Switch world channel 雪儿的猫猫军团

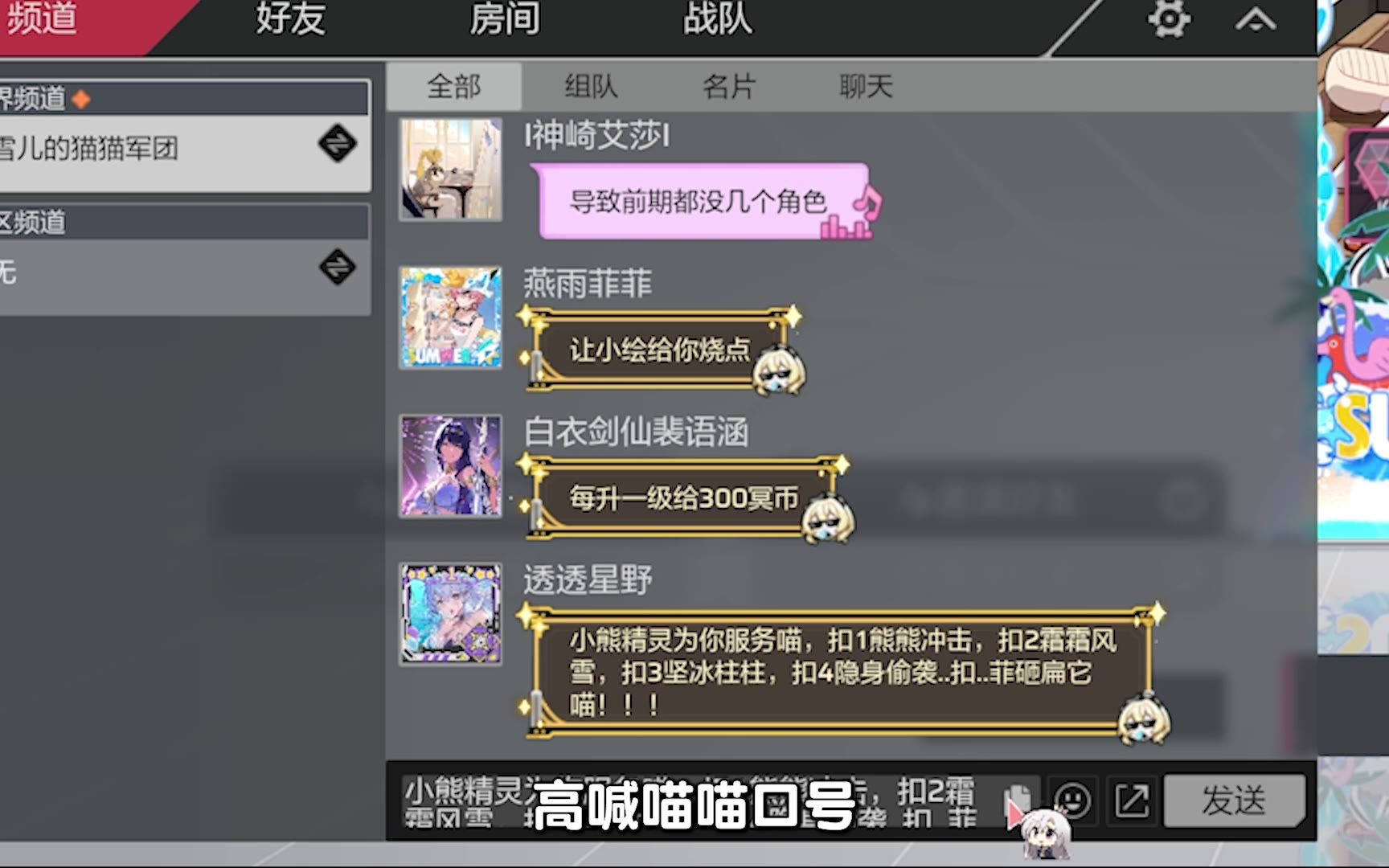point(337,145)
